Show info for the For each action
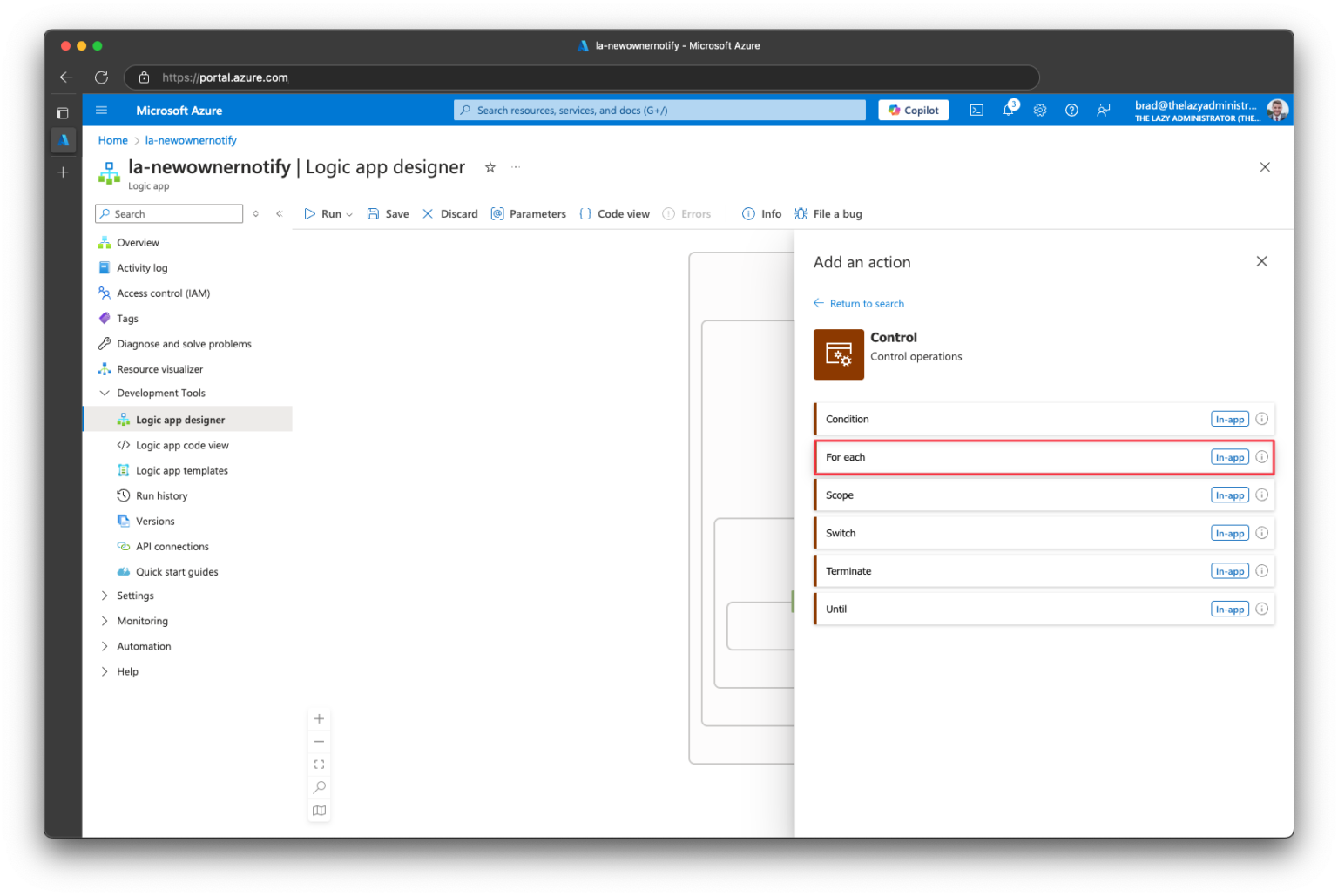Viewport: 1338px width, 896px height. pos(1261,457)
